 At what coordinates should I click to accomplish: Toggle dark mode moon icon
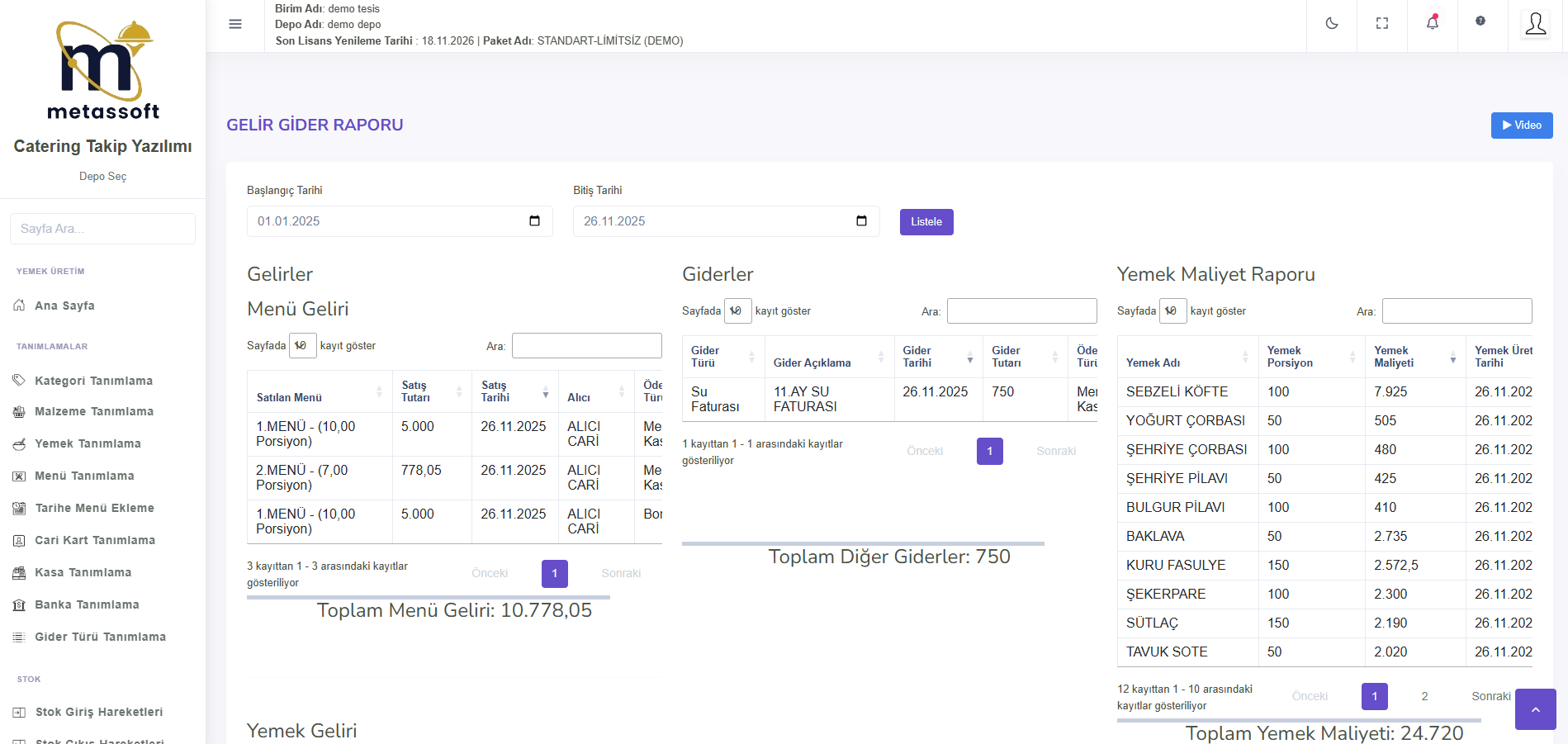click(1332, 24)
